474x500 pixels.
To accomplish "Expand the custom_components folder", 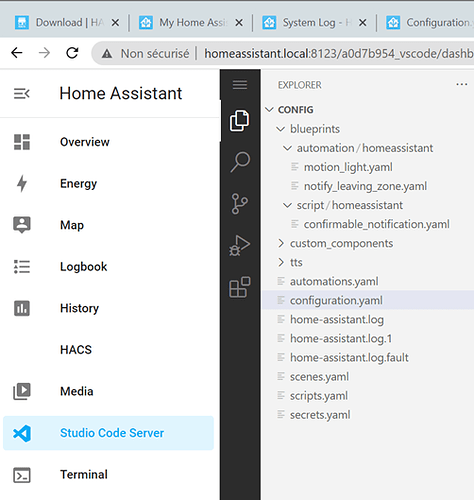I will pyautogui.click(x=335, y=243).
